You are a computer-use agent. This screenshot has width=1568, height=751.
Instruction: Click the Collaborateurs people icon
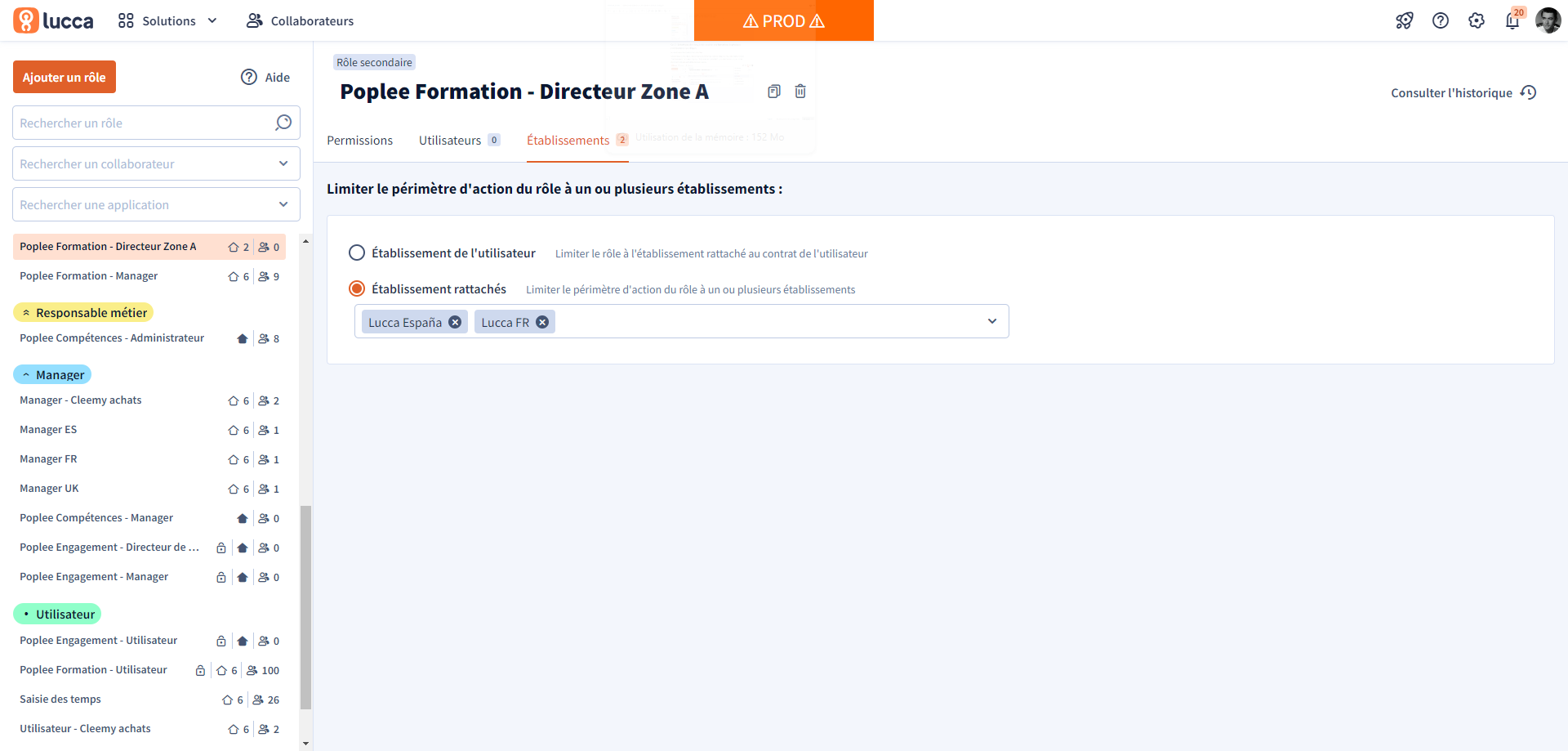point(255,20)
